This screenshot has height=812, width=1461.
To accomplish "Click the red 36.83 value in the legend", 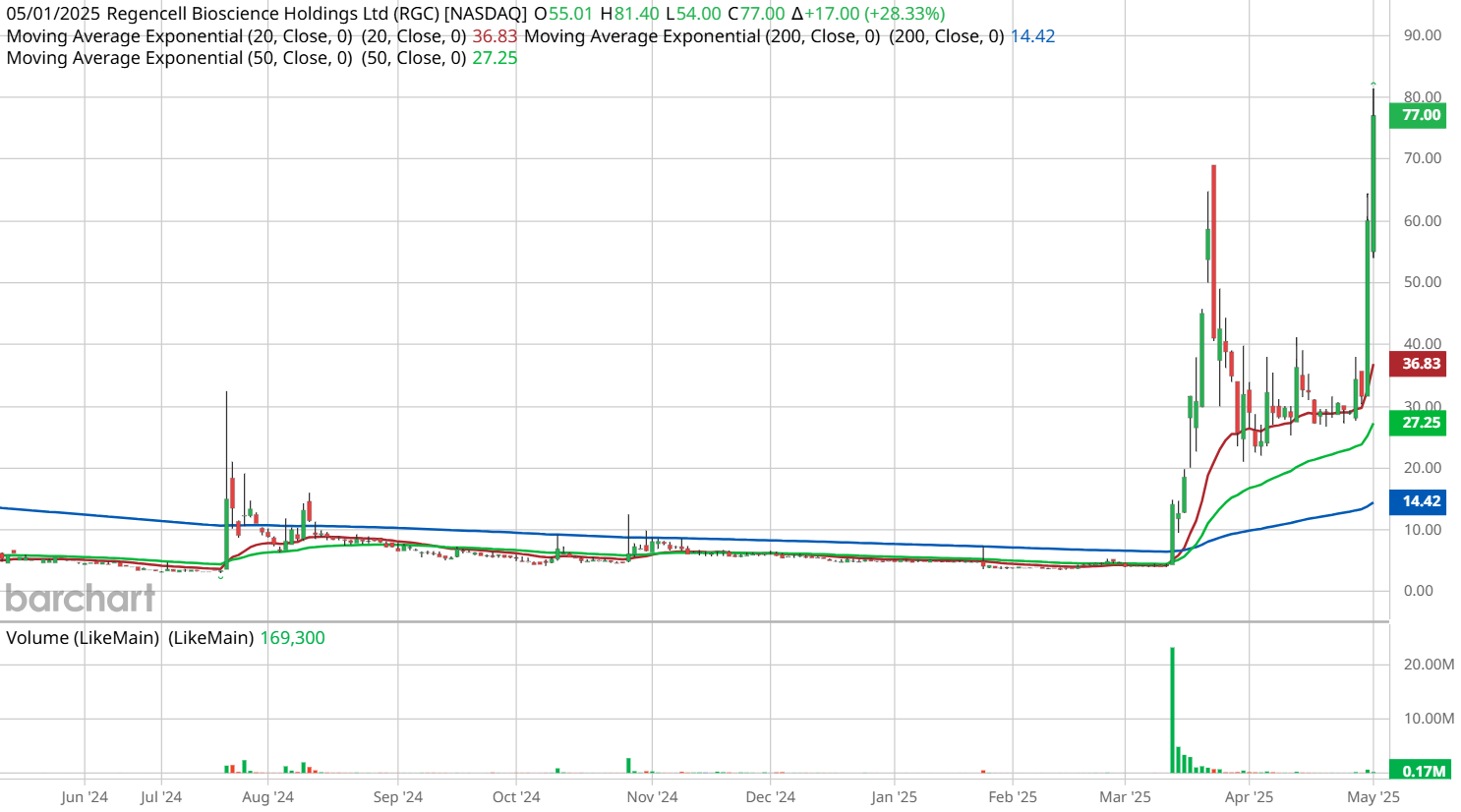I will coord(495,36).
